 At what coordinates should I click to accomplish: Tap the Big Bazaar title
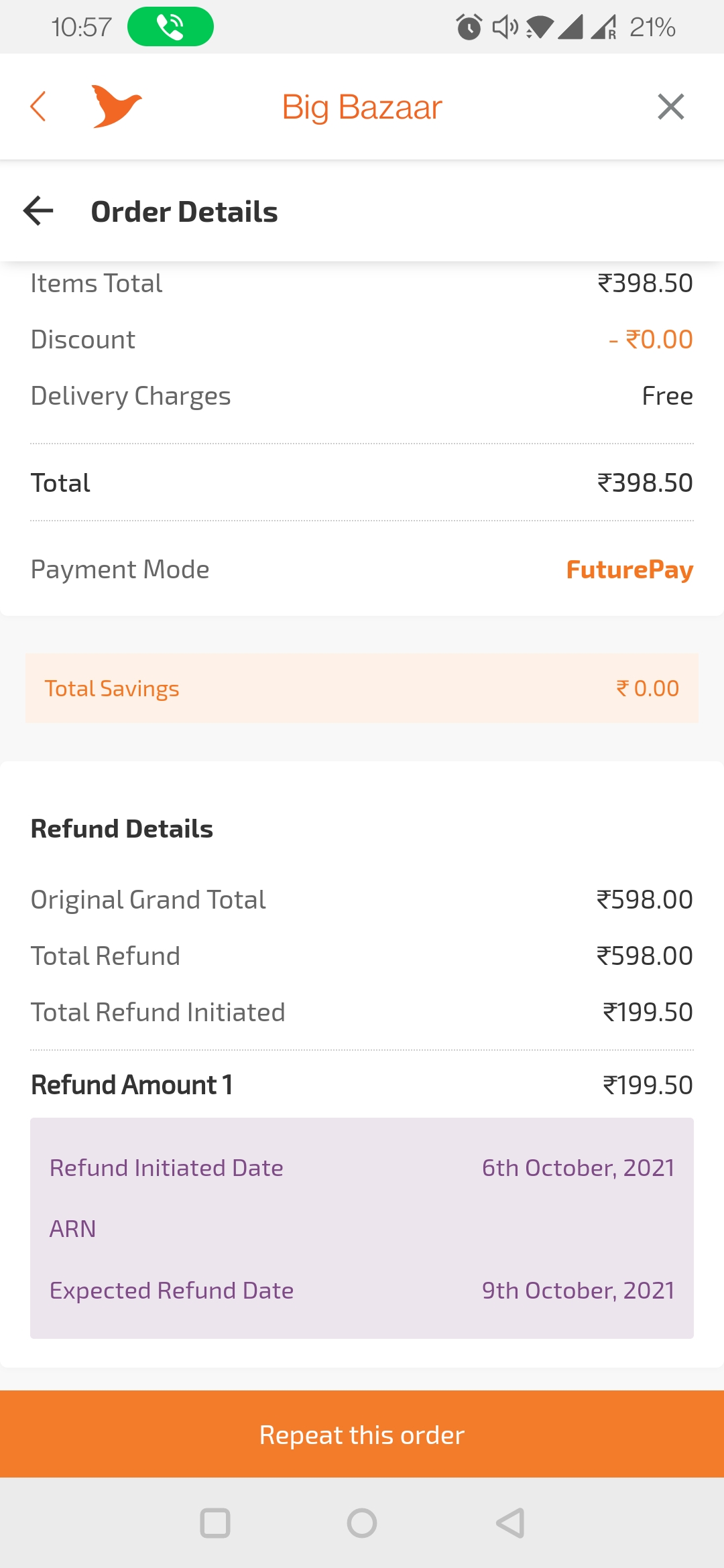(362, 107)
